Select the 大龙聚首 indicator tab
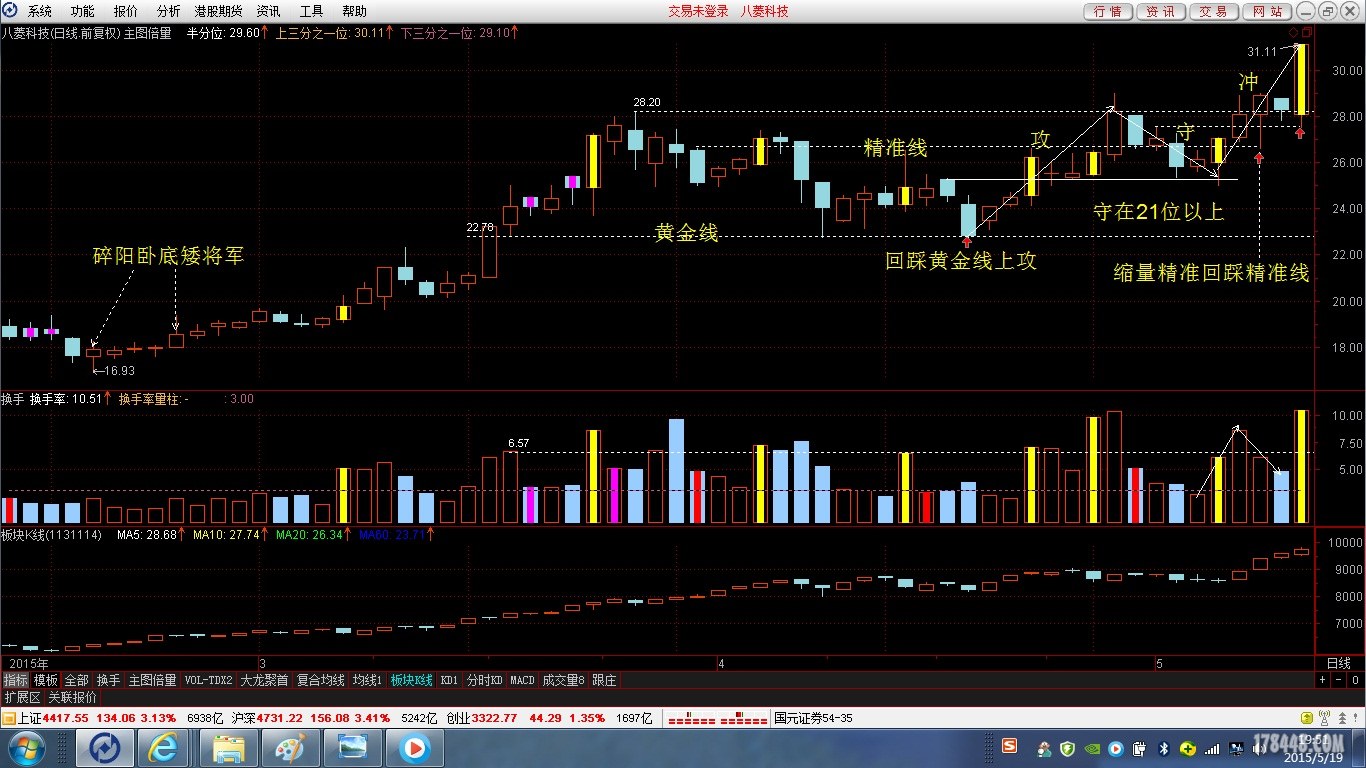Screen dimensions: 1366x768 [x=264, y=680]
